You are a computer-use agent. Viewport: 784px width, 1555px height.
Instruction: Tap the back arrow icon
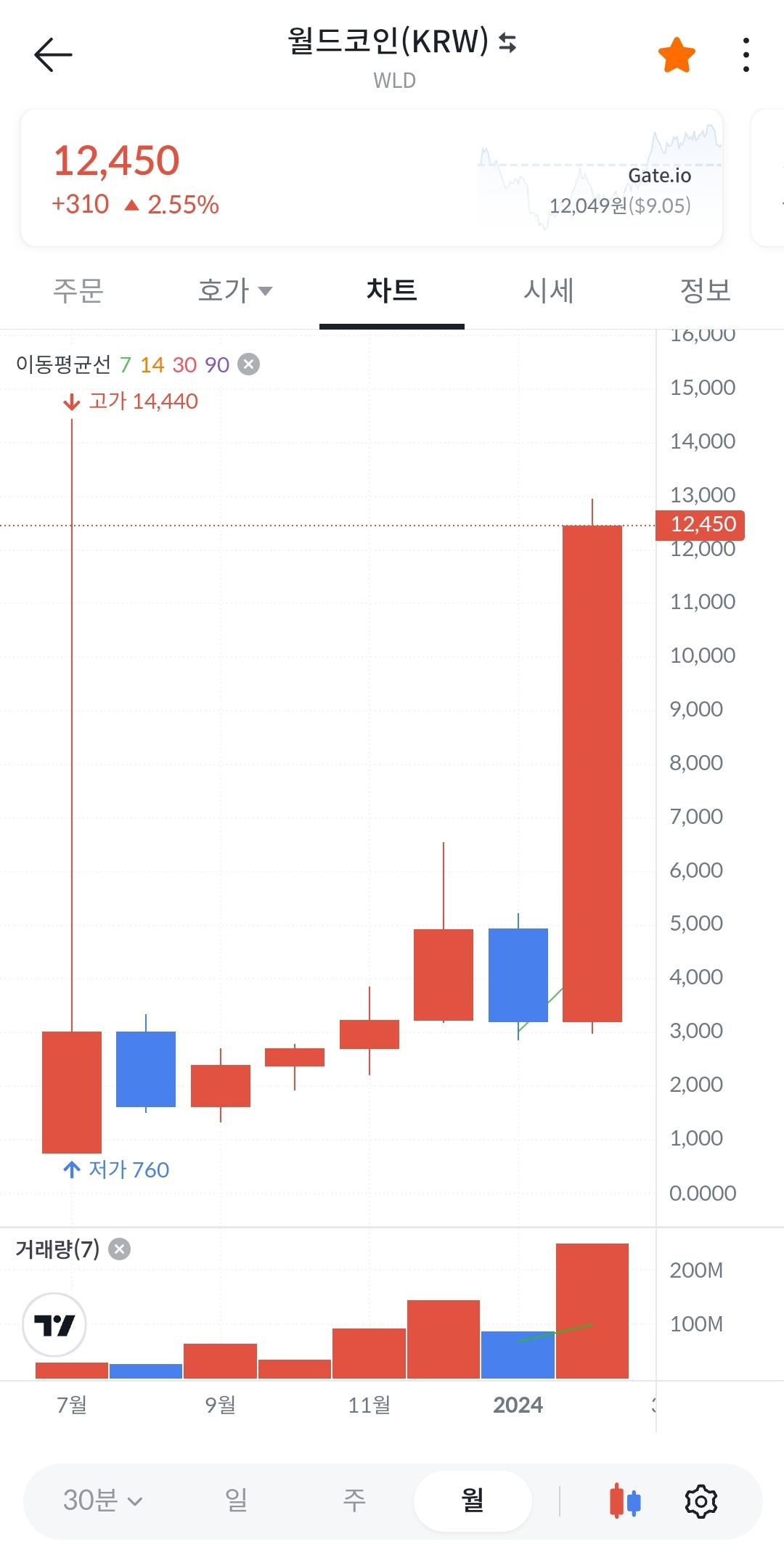pyautogui.click(x=53, y=54)
